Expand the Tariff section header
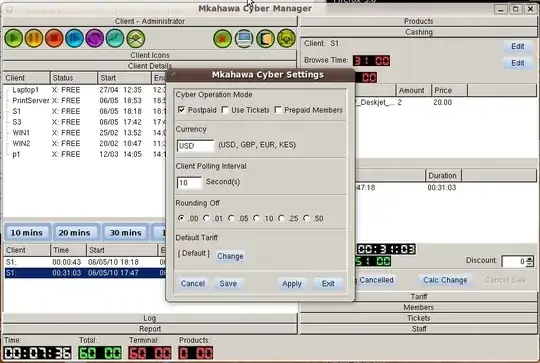Image resolution: width=540 pixels, height=363 pixels. pyautogui.click(x=418, y=296)
